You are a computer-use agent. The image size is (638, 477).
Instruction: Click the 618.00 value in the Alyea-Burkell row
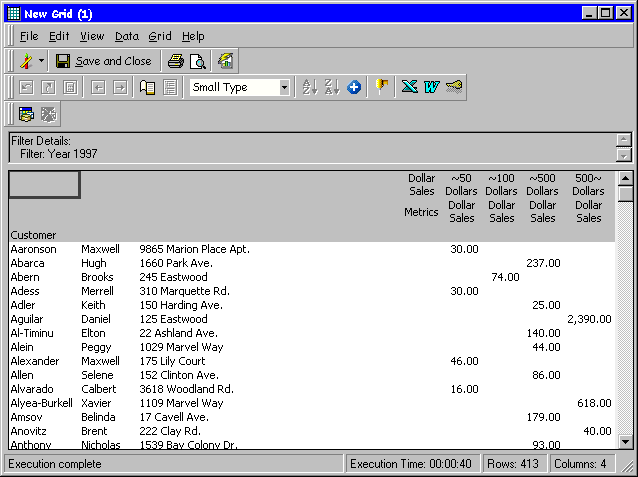point(594,403)
